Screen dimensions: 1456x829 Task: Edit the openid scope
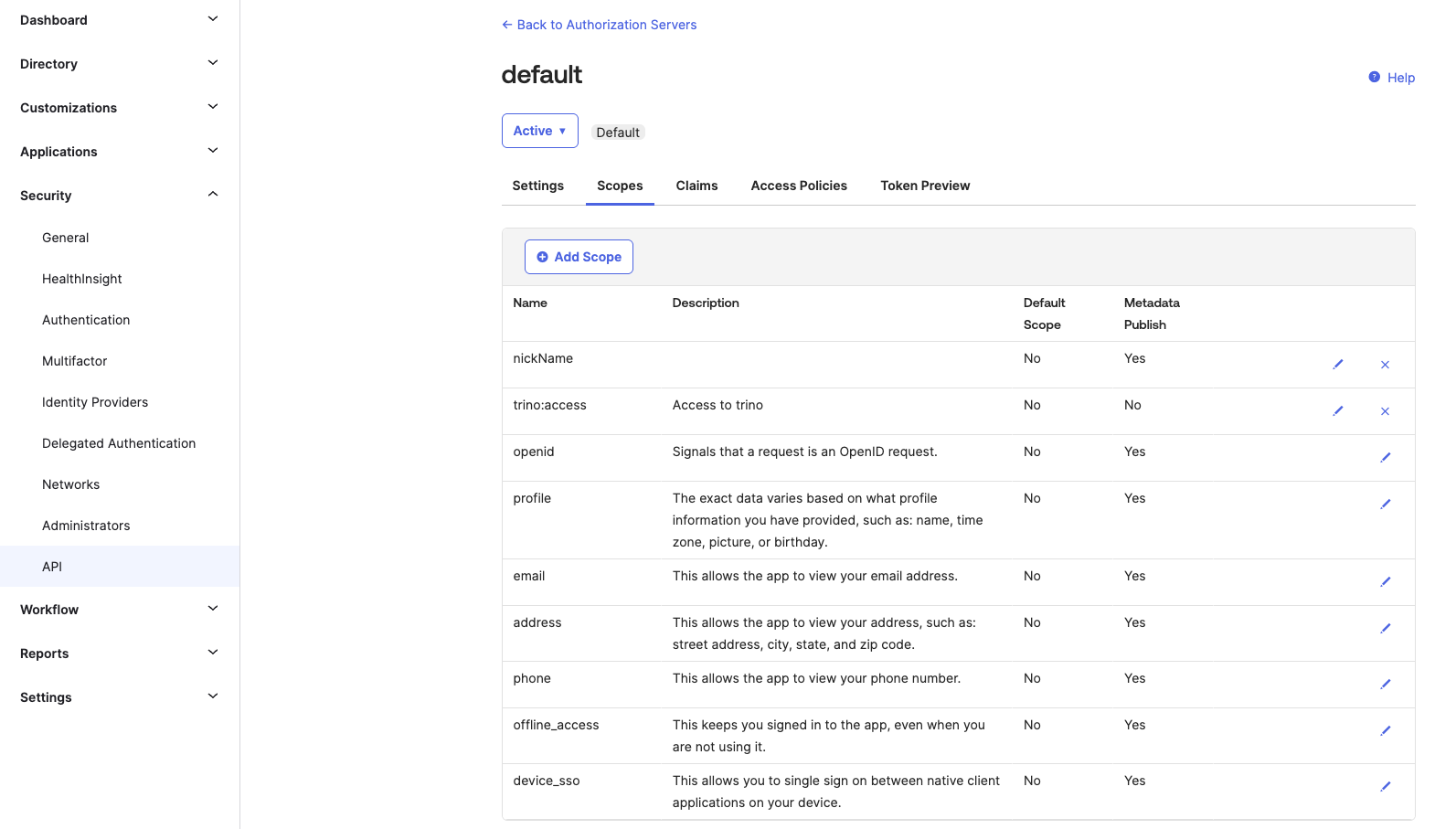(x=1385, y=458)
